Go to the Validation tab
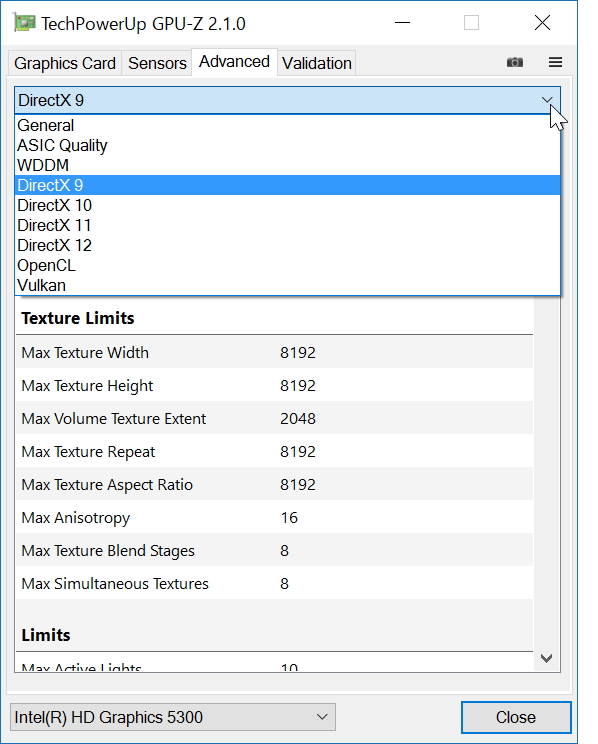Screen dimensions: 598x744 pos(317,63)
